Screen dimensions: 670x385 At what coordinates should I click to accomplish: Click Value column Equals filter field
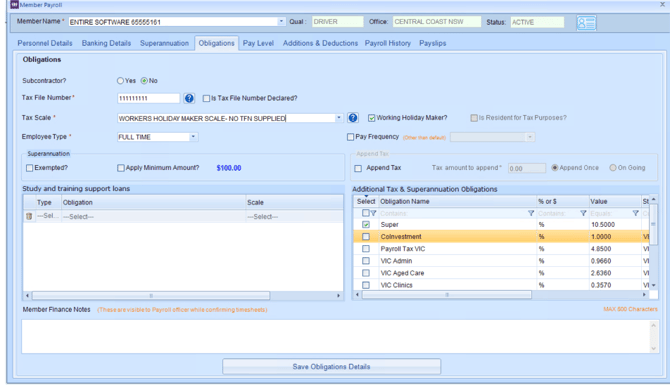[610, 213]
